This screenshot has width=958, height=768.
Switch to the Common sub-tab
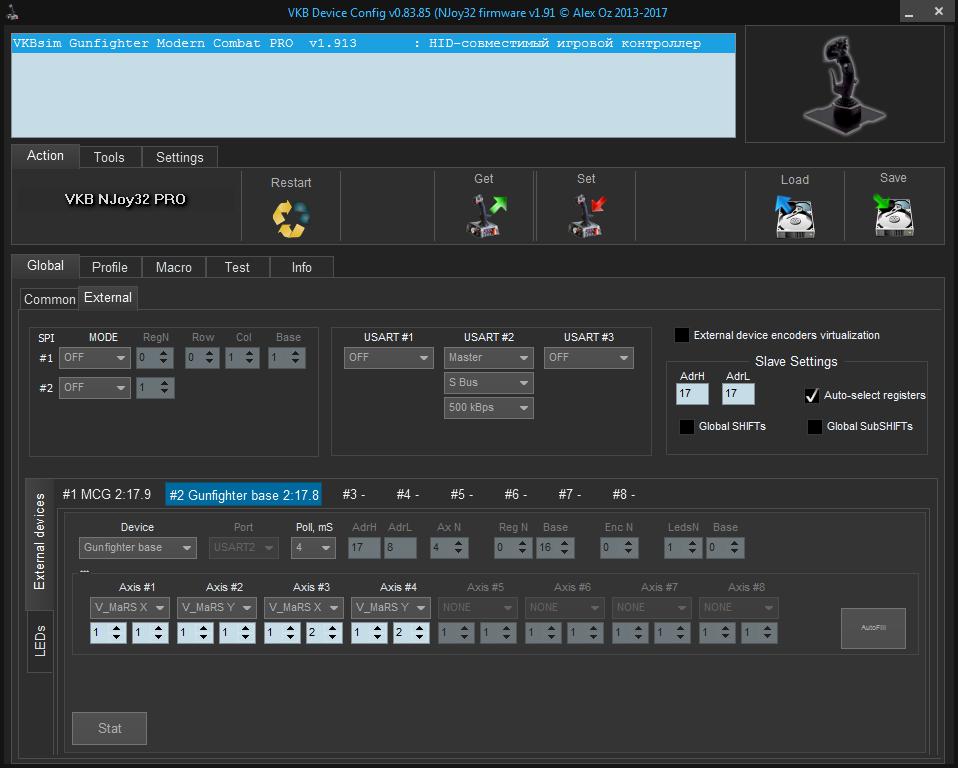click(49, 299)
